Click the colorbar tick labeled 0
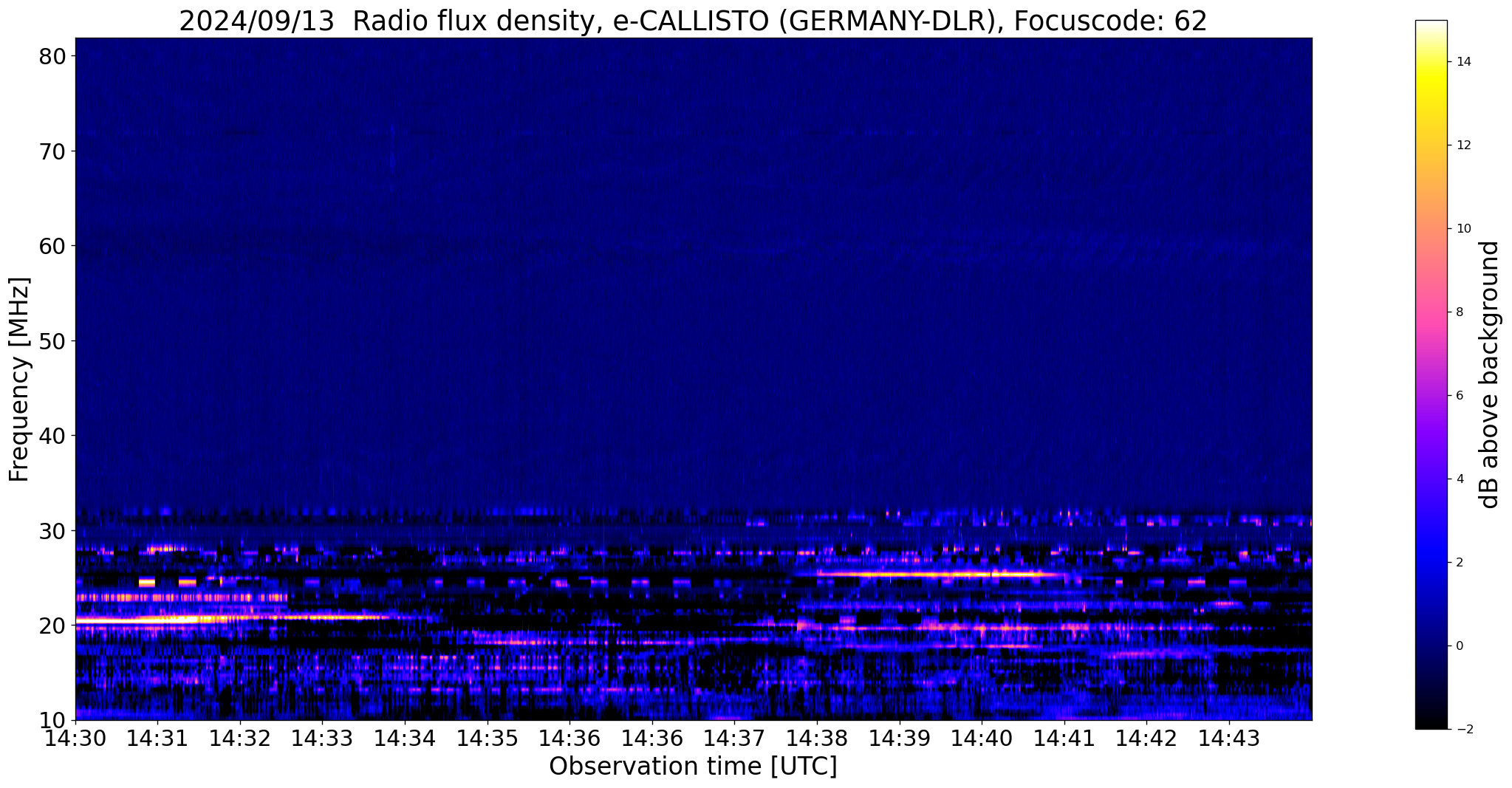This screenshot has width=1512, height=788. point(1458,646)
